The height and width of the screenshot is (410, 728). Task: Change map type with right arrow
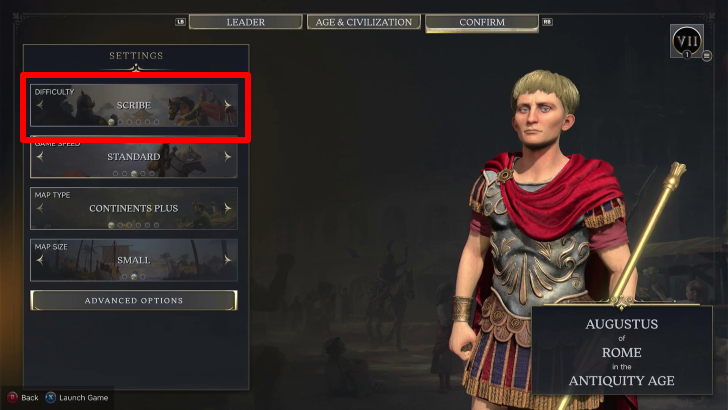(x=228, y=208)
